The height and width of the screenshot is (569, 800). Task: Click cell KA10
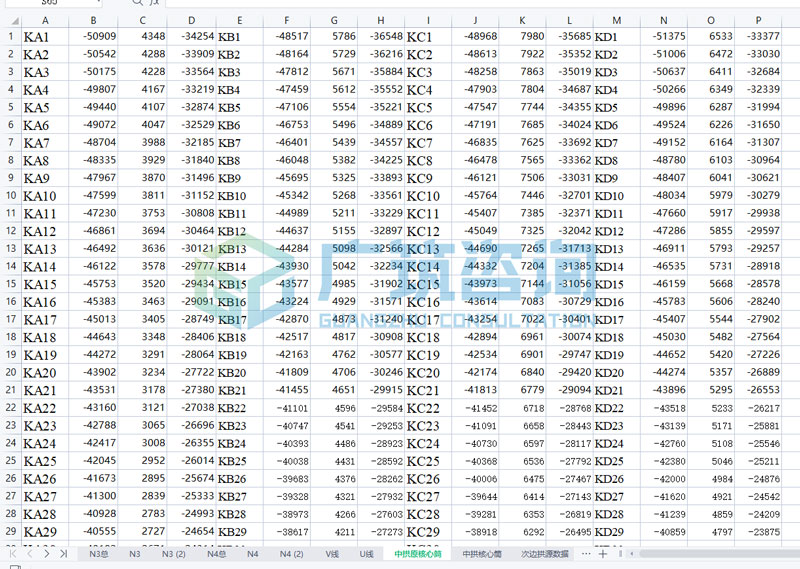coord(45,195)
